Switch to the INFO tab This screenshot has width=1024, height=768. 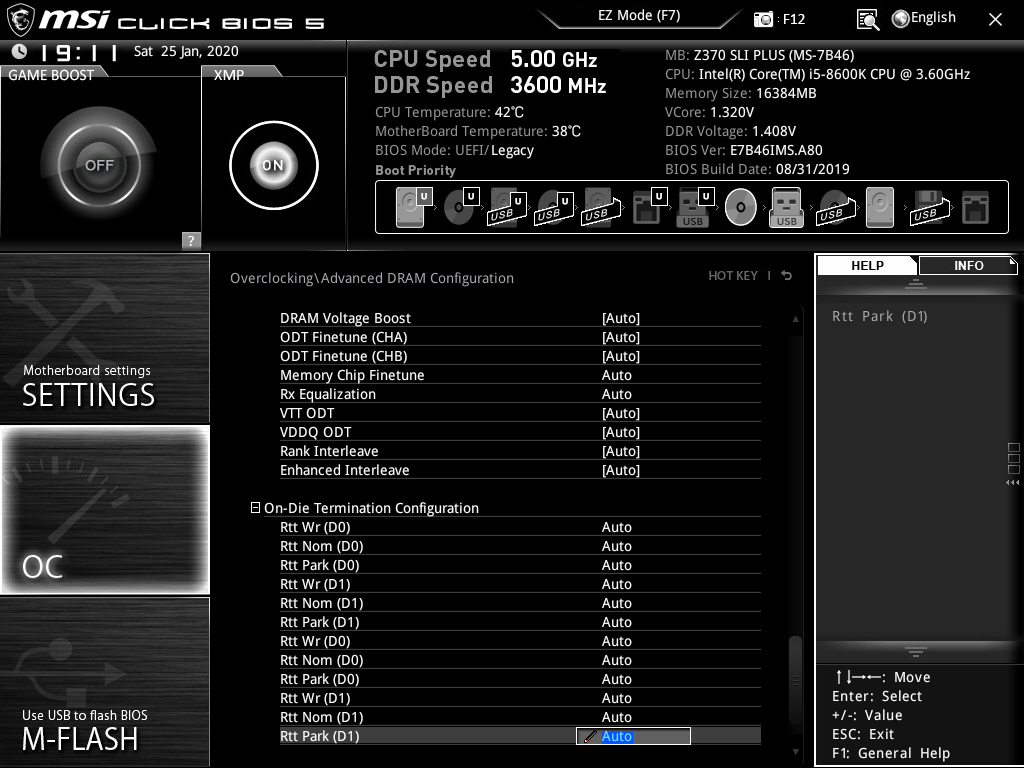(x=968, y=266)
